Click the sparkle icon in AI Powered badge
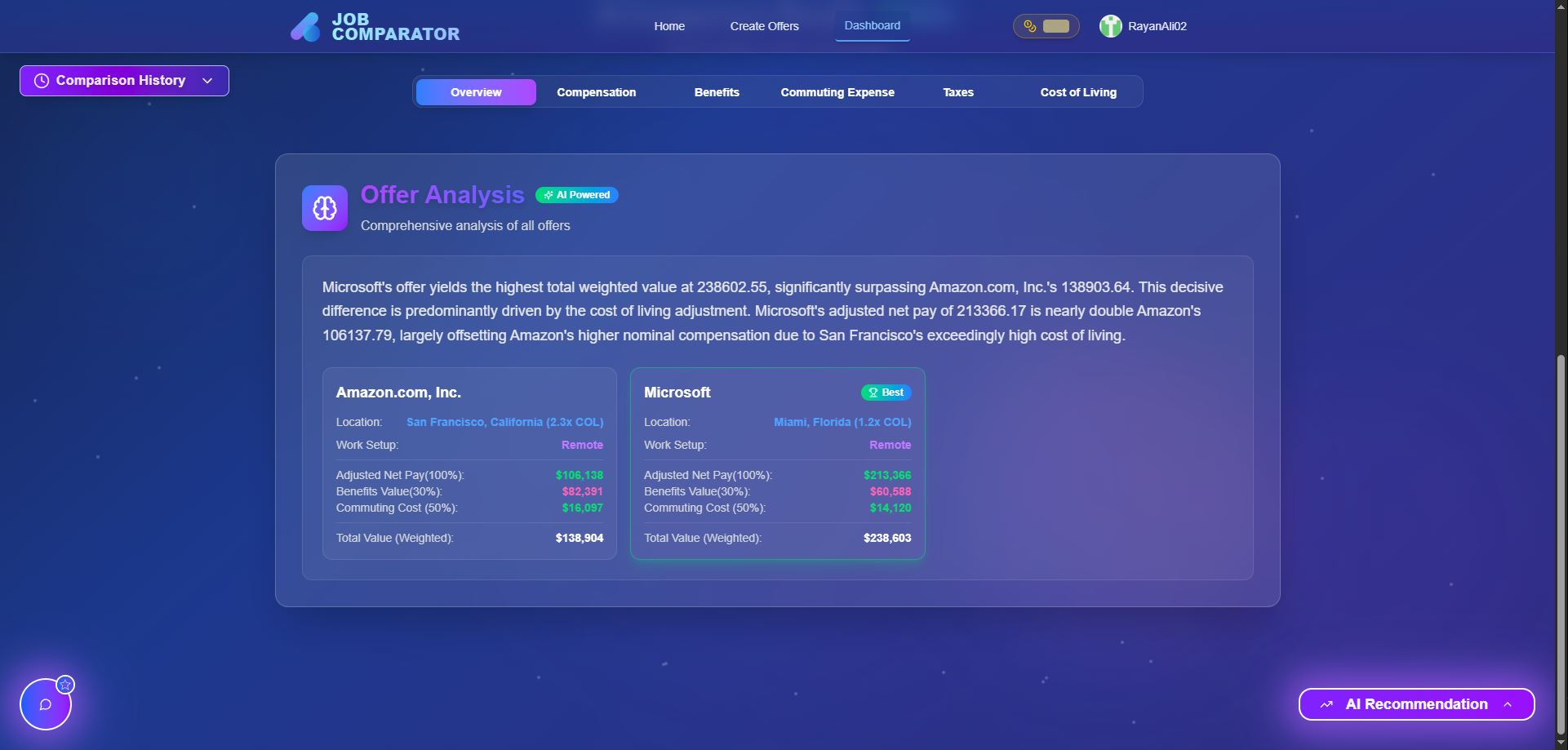 click(549, 195)
